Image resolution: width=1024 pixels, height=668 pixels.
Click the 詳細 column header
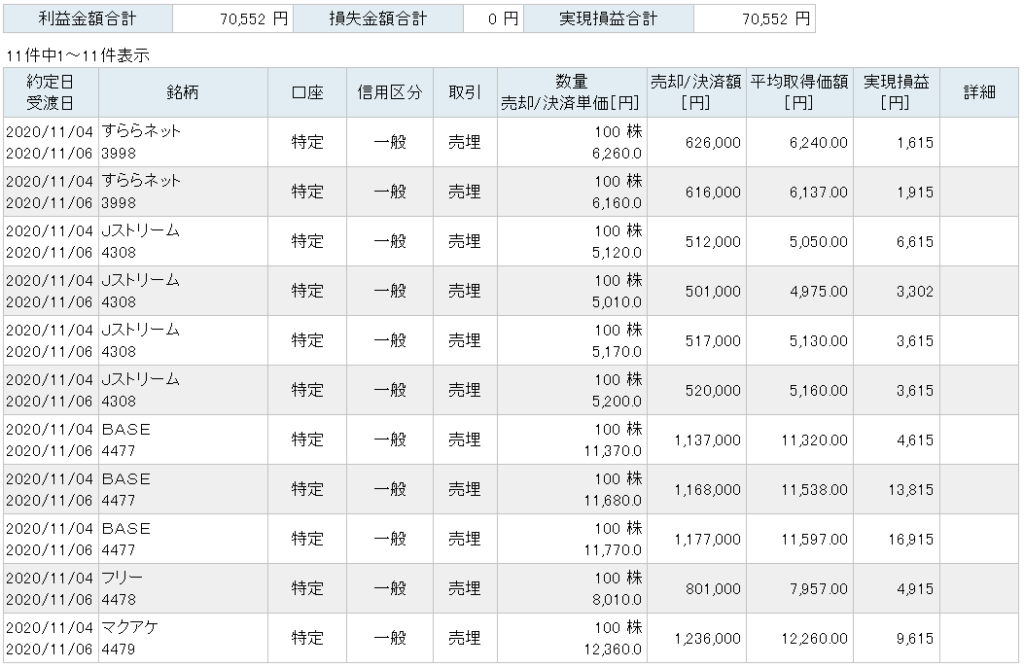[979, 93]
